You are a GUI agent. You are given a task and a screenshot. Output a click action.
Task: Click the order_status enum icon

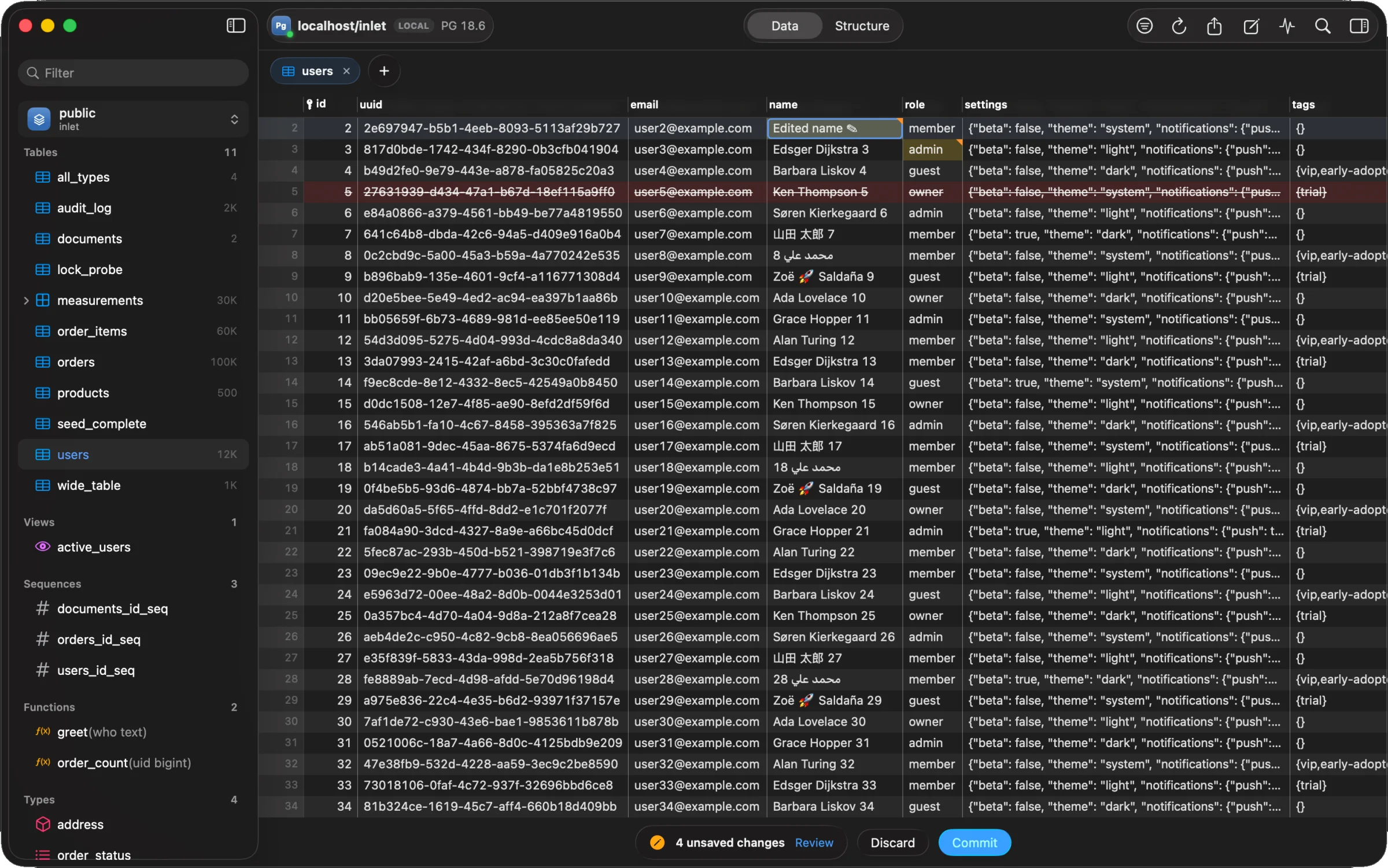tap(43, 855)
